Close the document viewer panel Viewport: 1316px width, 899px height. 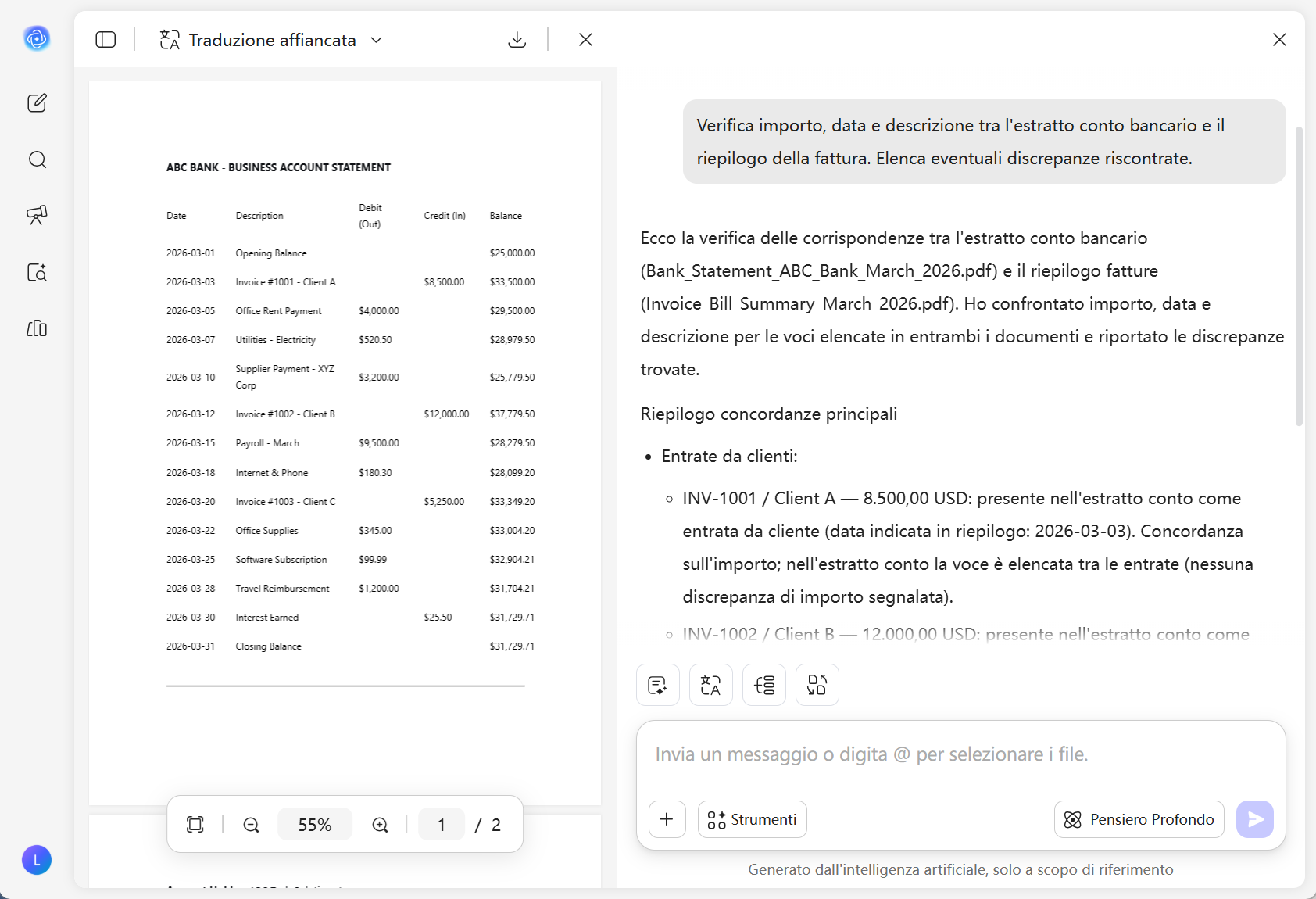pyautogui.click(x=585, y=40)
